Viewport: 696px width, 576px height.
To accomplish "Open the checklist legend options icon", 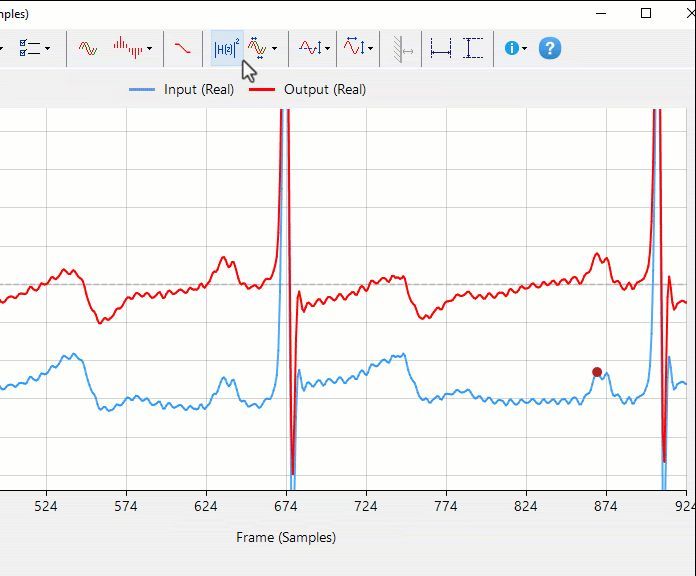I will click(30, 48).
